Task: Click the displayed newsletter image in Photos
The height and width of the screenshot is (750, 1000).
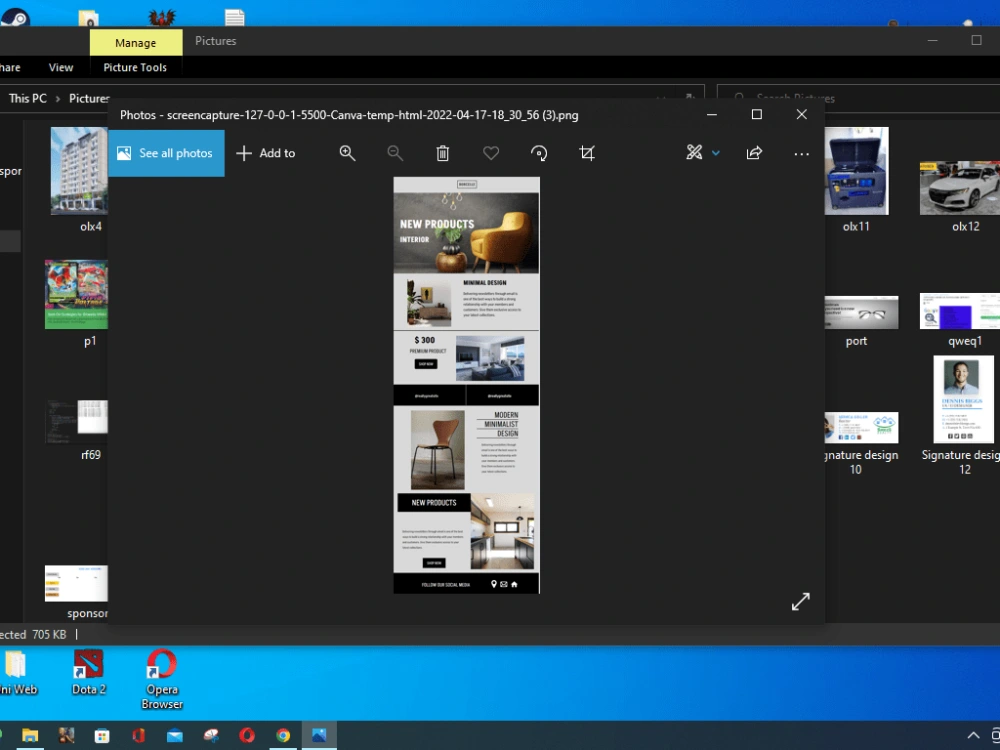Action: point(466,385)
